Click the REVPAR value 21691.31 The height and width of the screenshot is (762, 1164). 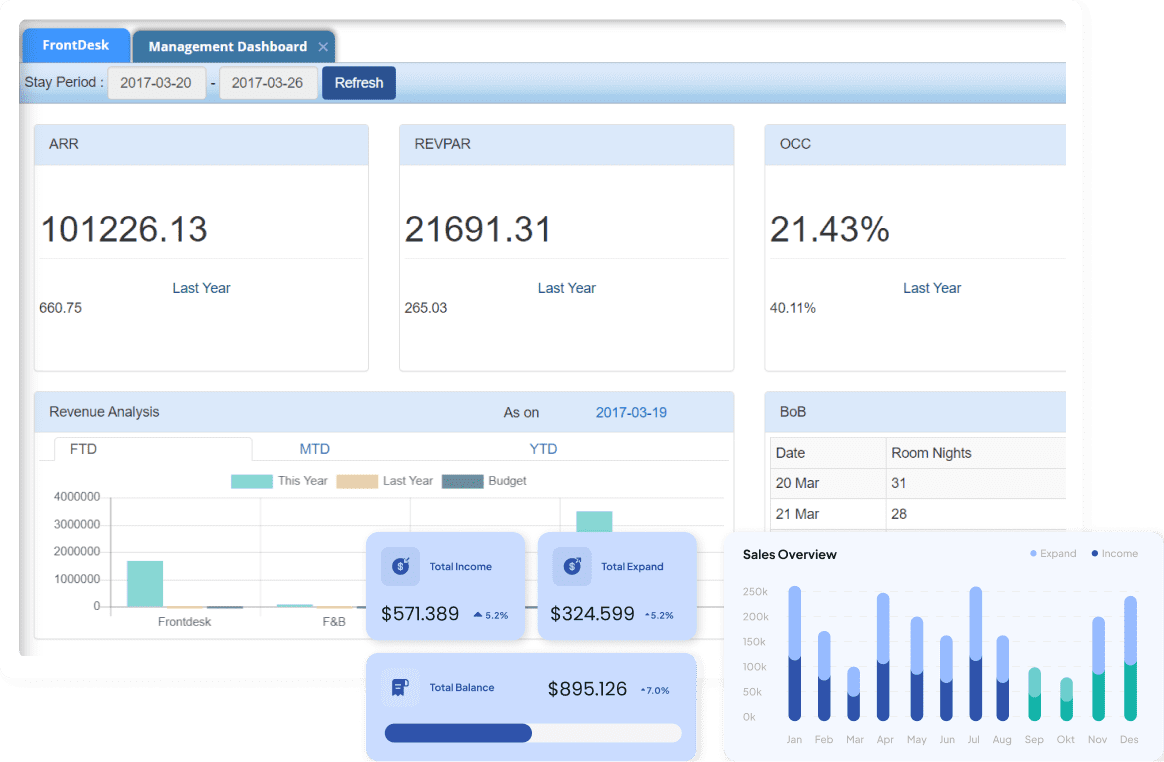click(x=477, y=229)
